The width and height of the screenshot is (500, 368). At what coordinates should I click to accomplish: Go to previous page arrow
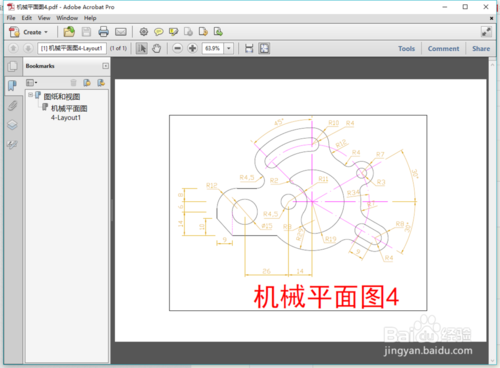pyautogui.click(x=13, y=49)
